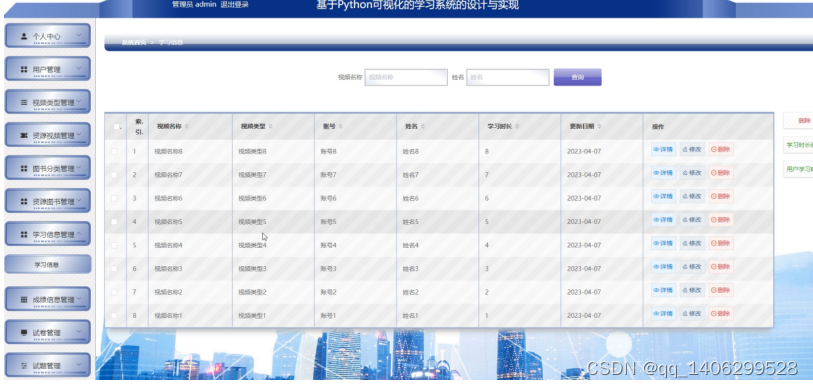Sort by 更新日期 column arrows
This screenshot has height=388, width=813.
(x=599, y=126)
